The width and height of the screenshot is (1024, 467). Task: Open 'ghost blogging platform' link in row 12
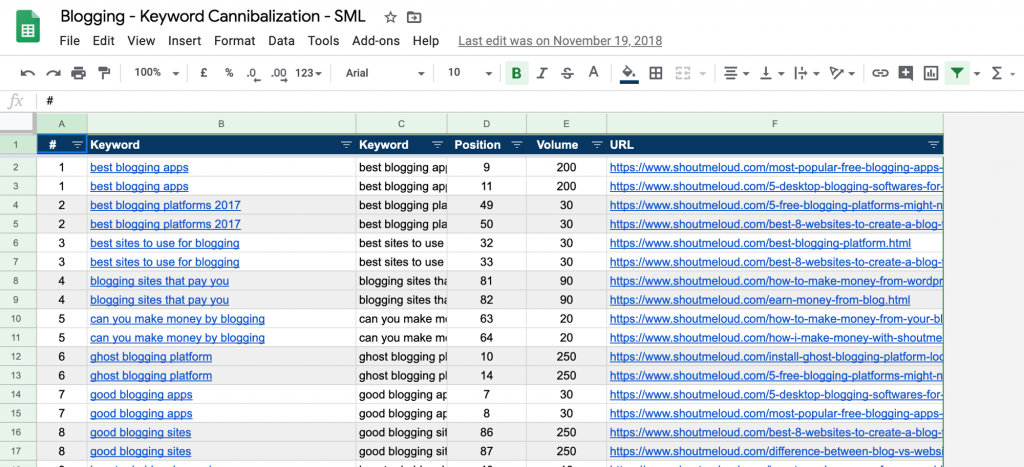pos(151,357)
